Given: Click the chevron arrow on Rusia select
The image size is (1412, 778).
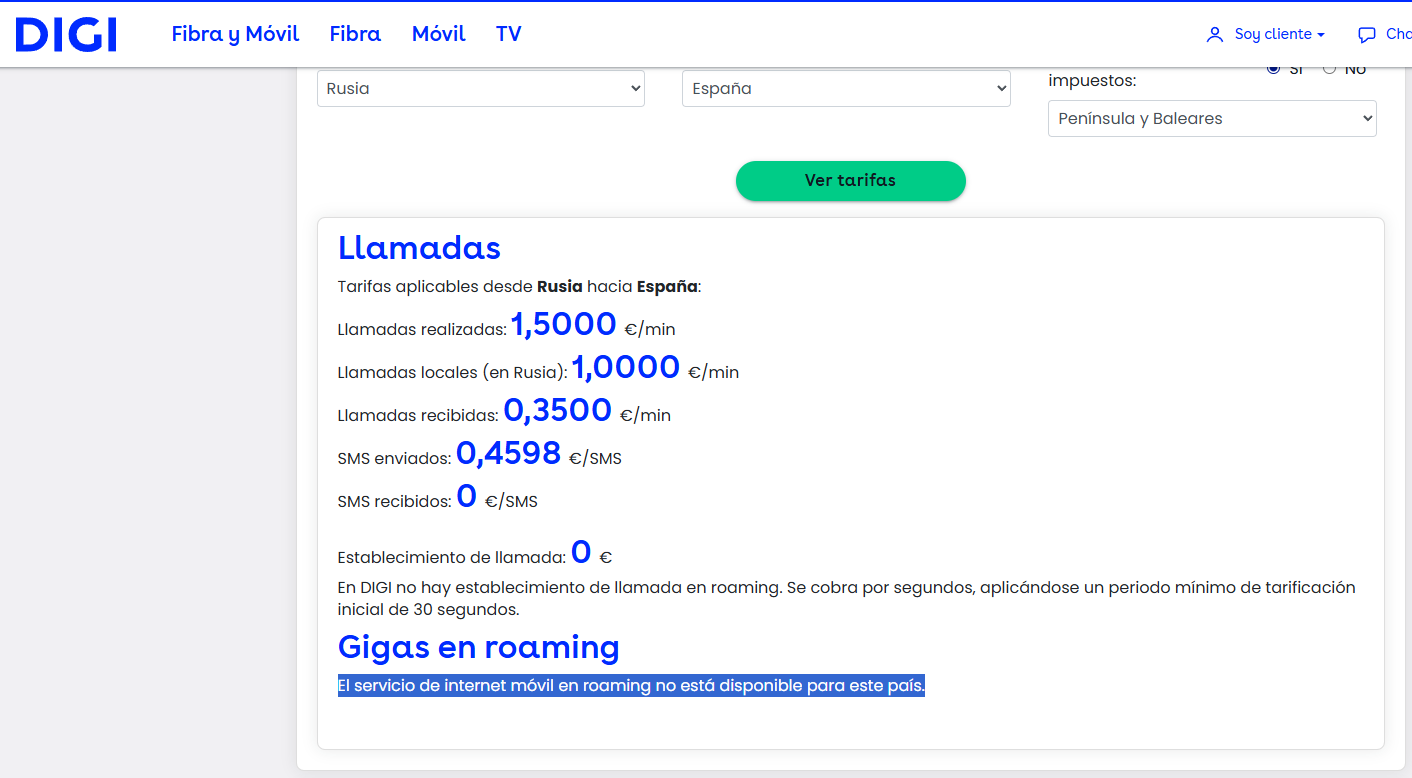Looking at the screenshot, I should (x=635, y=89).
